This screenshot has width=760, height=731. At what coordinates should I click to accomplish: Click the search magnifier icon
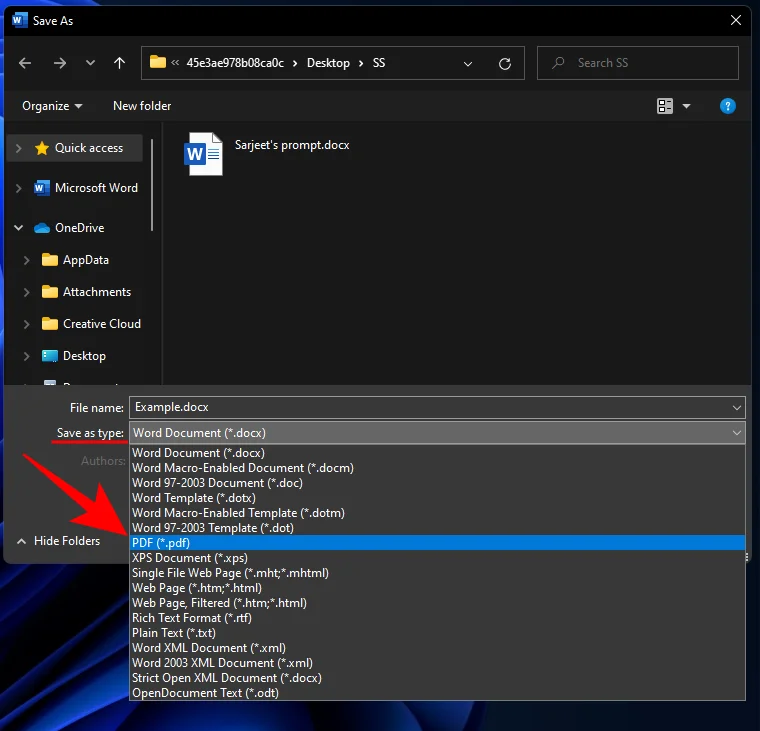click(558, 63)
